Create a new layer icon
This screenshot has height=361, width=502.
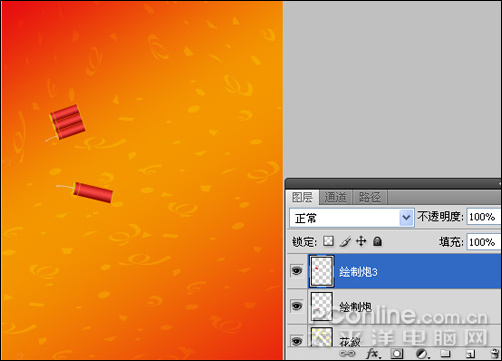tap(470, 354)
